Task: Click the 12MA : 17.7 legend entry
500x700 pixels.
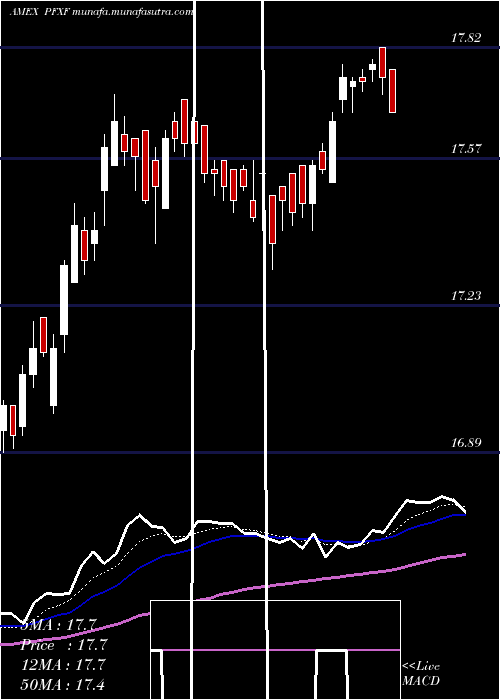Action: tap(63, 665)
